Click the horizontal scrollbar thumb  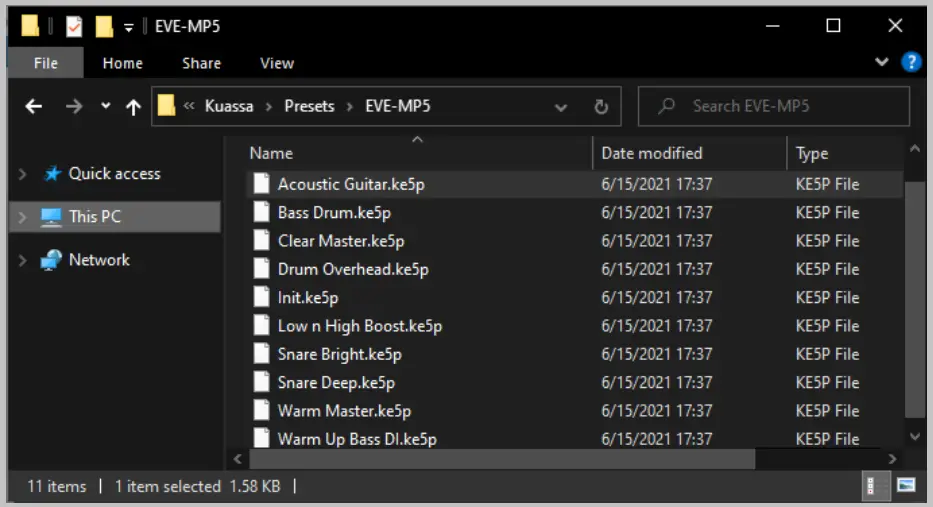[x=502, y=459]
